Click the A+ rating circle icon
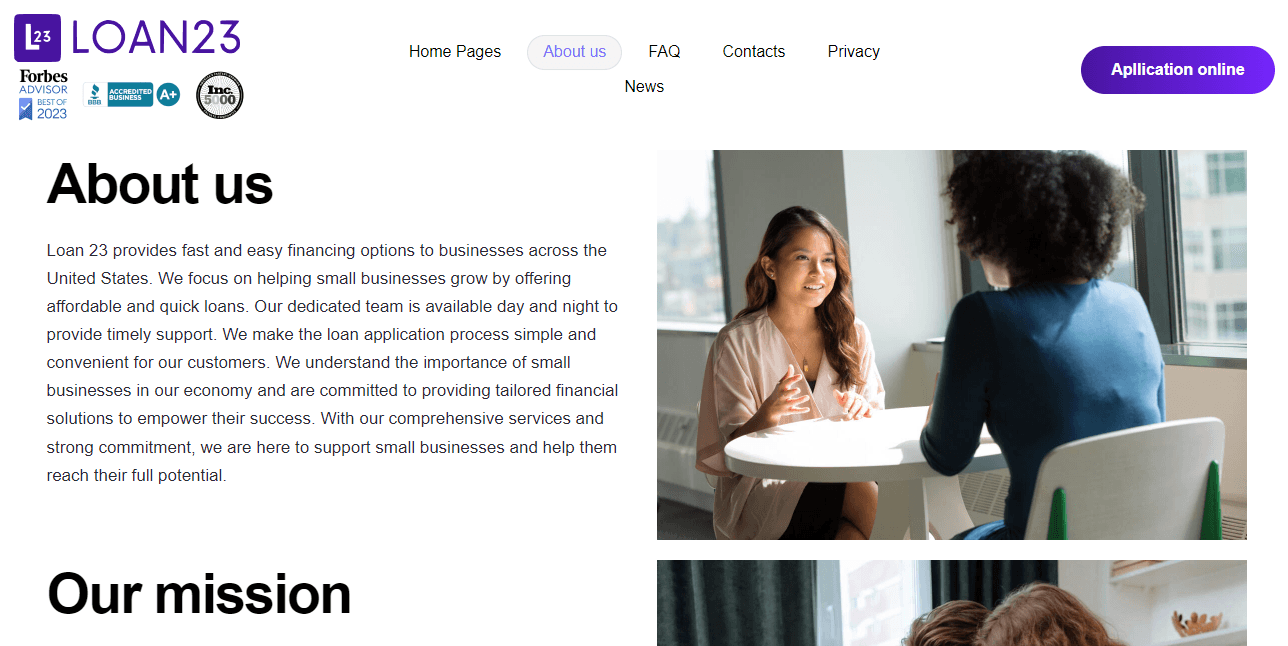This screenshot has width=1288, height=646. click(x=168, y=95)
